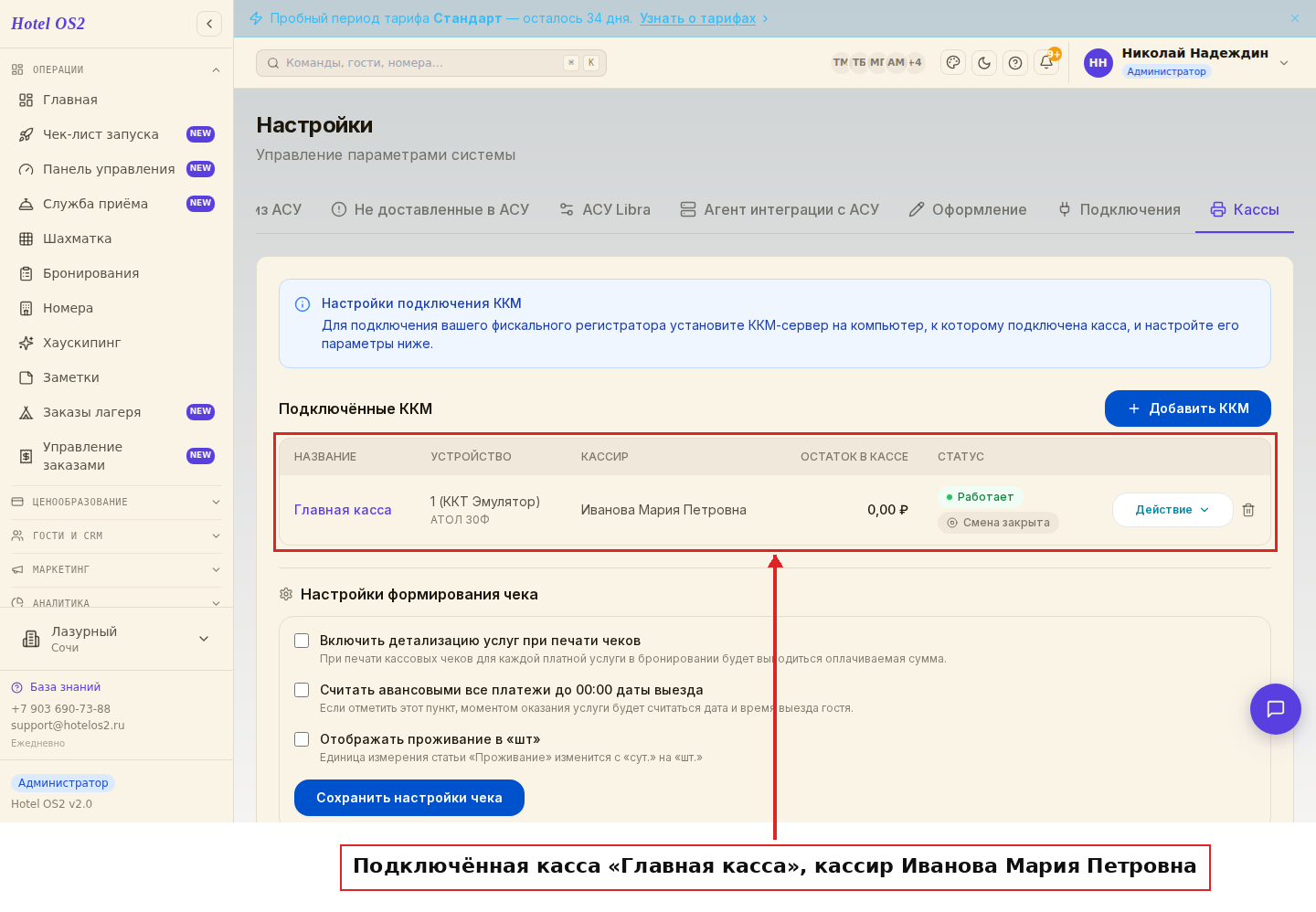Open the Лазурный Сочи hotel selector
This screenshot has height=912, width=1316.
(116, 639)
